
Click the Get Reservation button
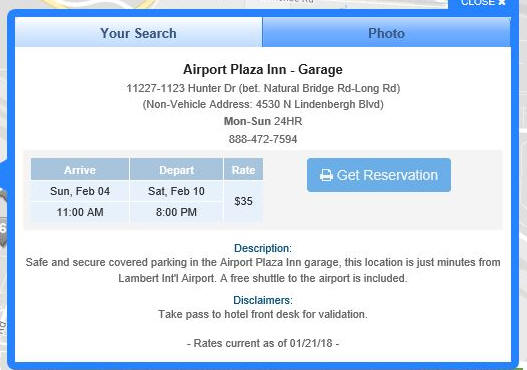click(x=379, y=175)
